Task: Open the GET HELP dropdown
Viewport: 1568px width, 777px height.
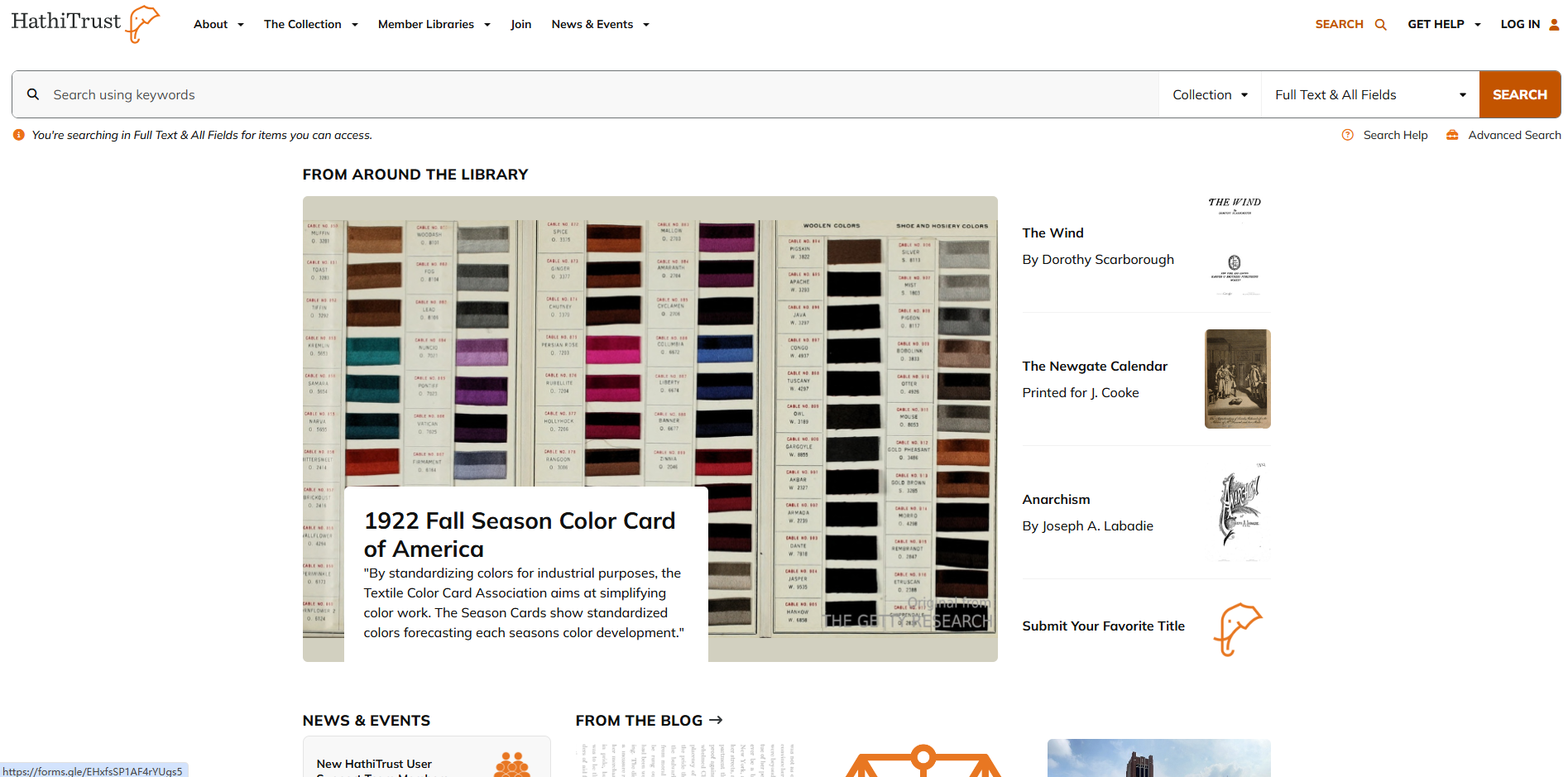Action: [x=1444, y=24]
